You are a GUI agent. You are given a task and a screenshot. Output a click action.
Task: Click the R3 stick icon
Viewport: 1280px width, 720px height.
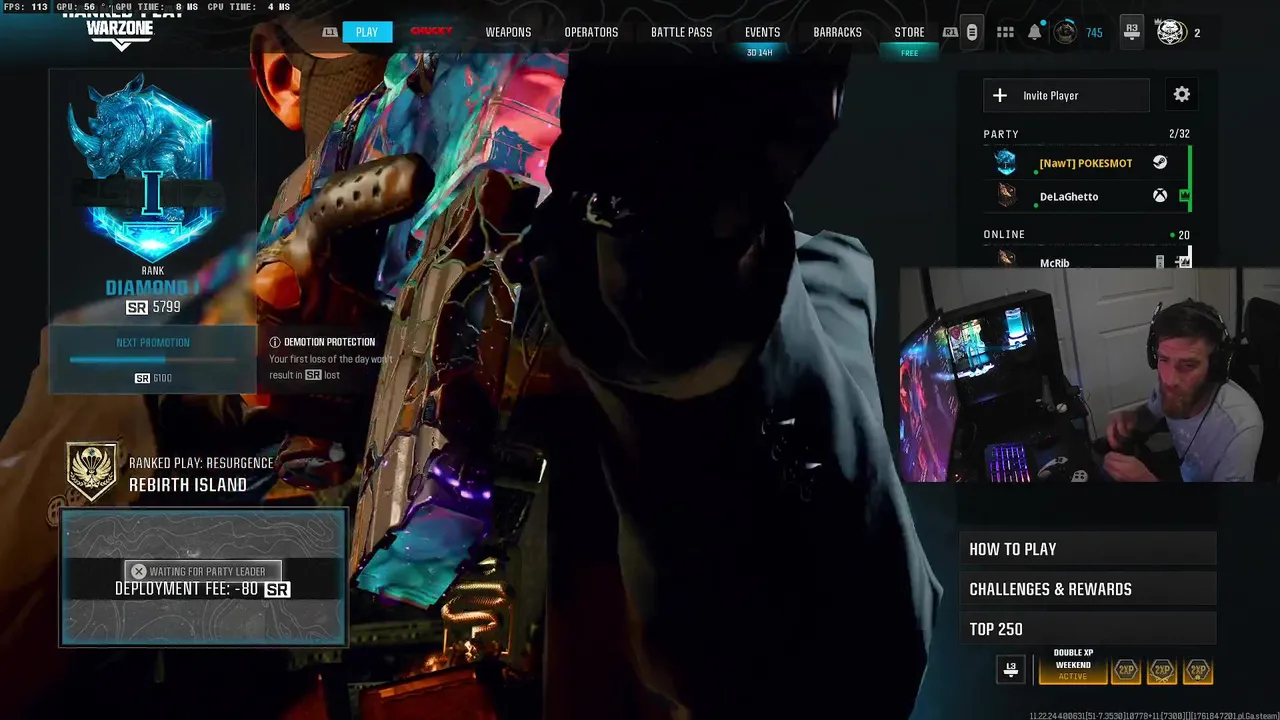coord(1132,33)
